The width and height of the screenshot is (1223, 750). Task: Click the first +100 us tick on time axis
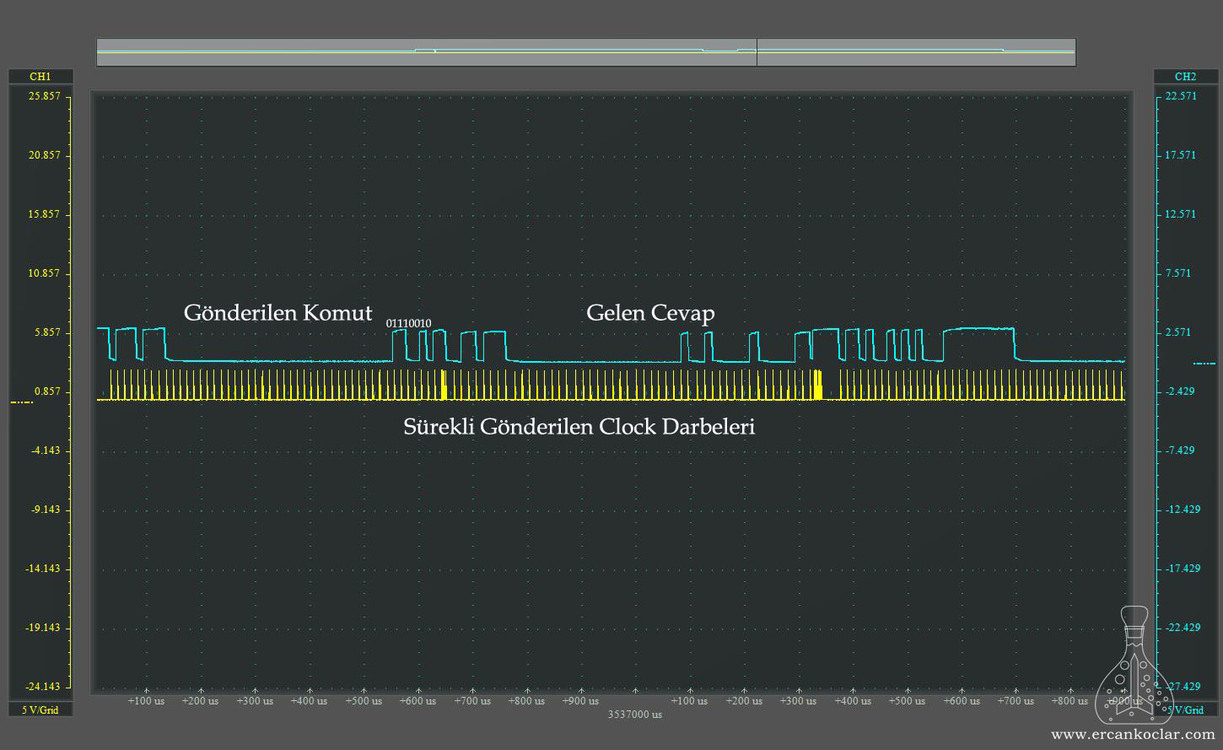[146, 701]
